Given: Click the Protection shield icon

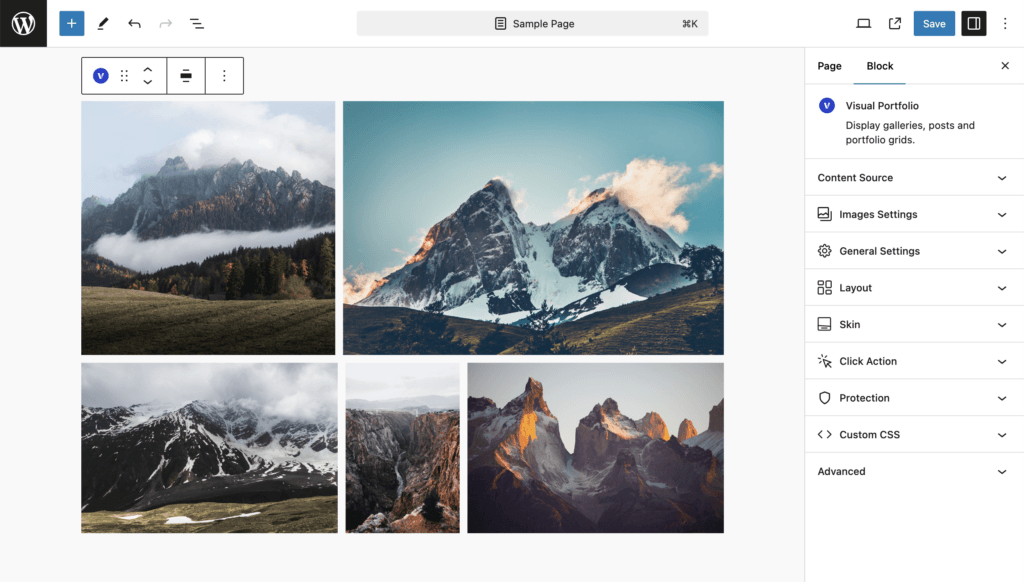Looking at the screenshot, I should point(824,398).
